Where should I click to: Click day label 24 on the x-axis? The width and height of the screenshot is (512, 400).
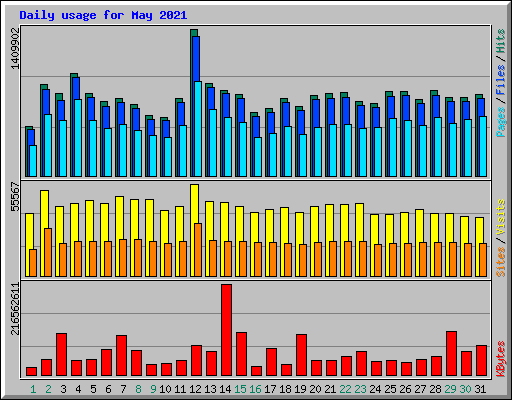(x=375, y=389)
